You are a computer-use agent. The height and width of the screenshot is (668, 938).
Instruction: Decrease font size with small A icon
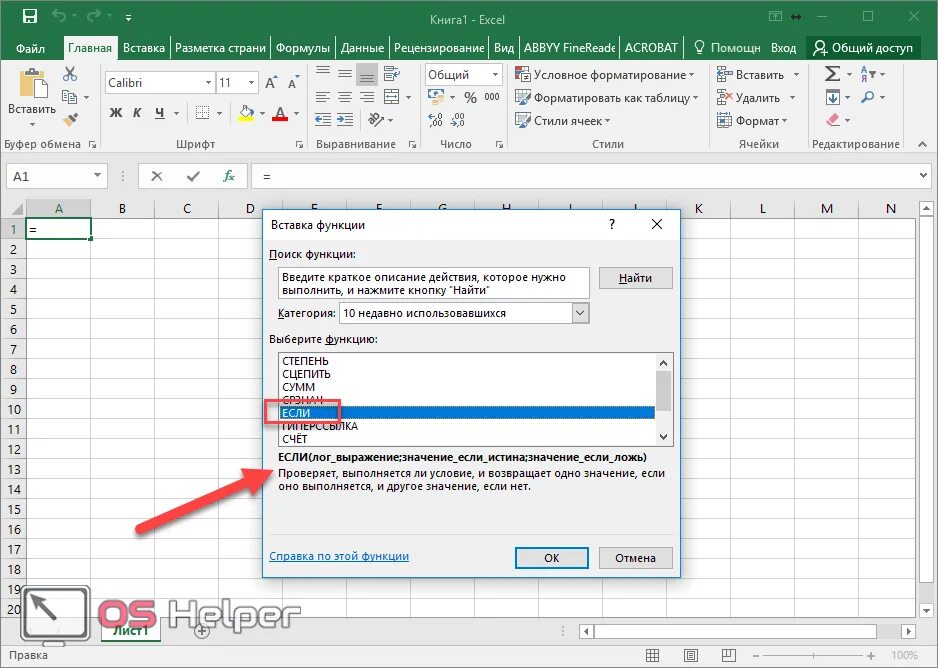[293, 83]
